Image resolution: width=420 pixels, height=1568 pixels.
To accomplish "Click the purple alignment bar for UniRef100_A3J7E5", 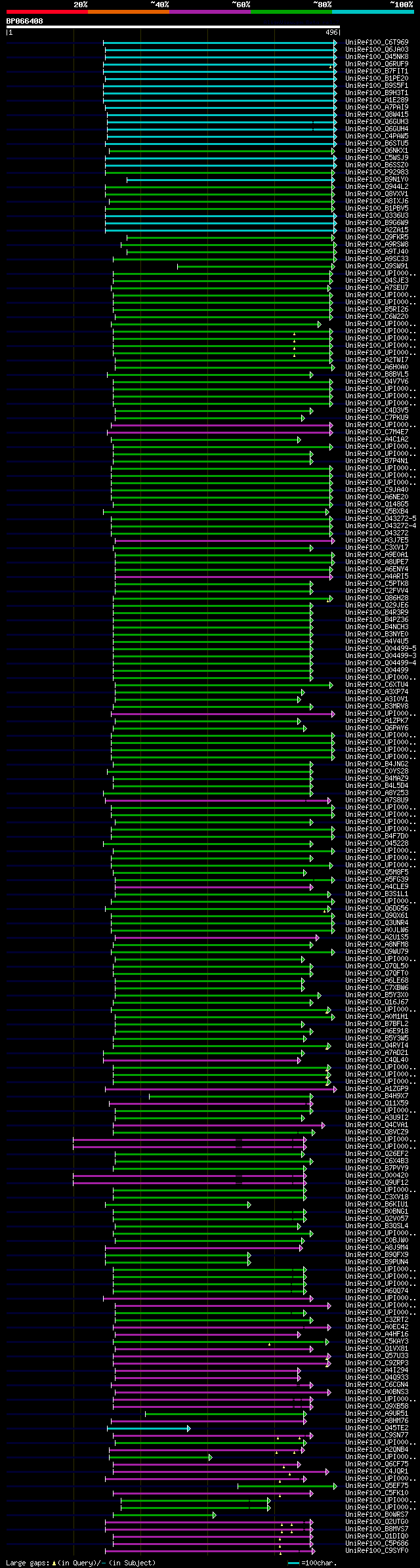I will 224,541.
